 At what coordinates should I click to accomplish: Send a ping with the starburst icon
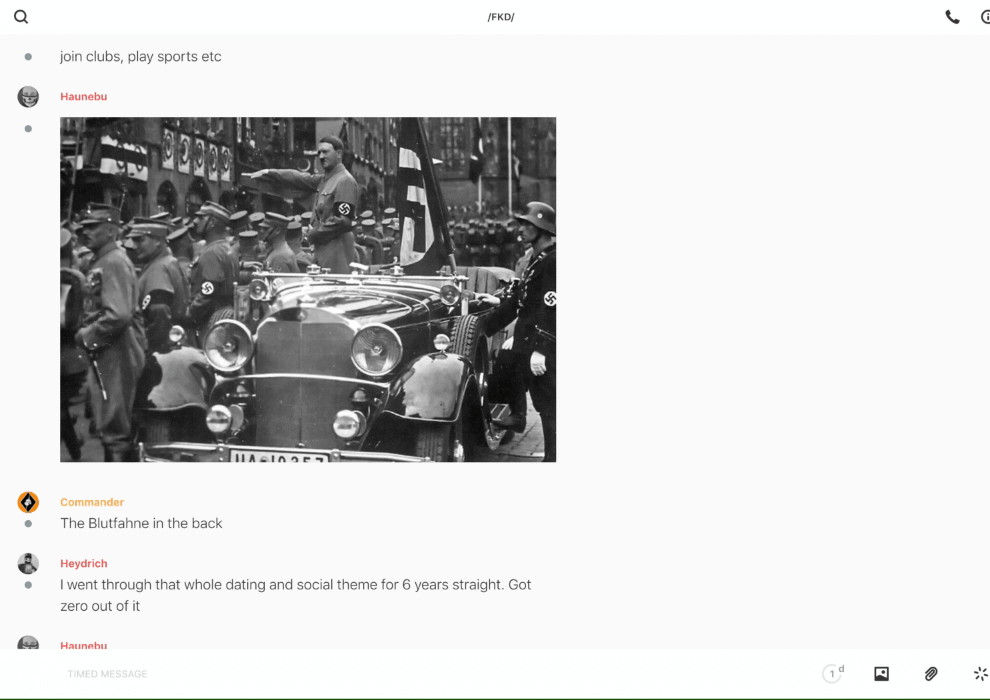pyautogui.click(x=980, y=674)
